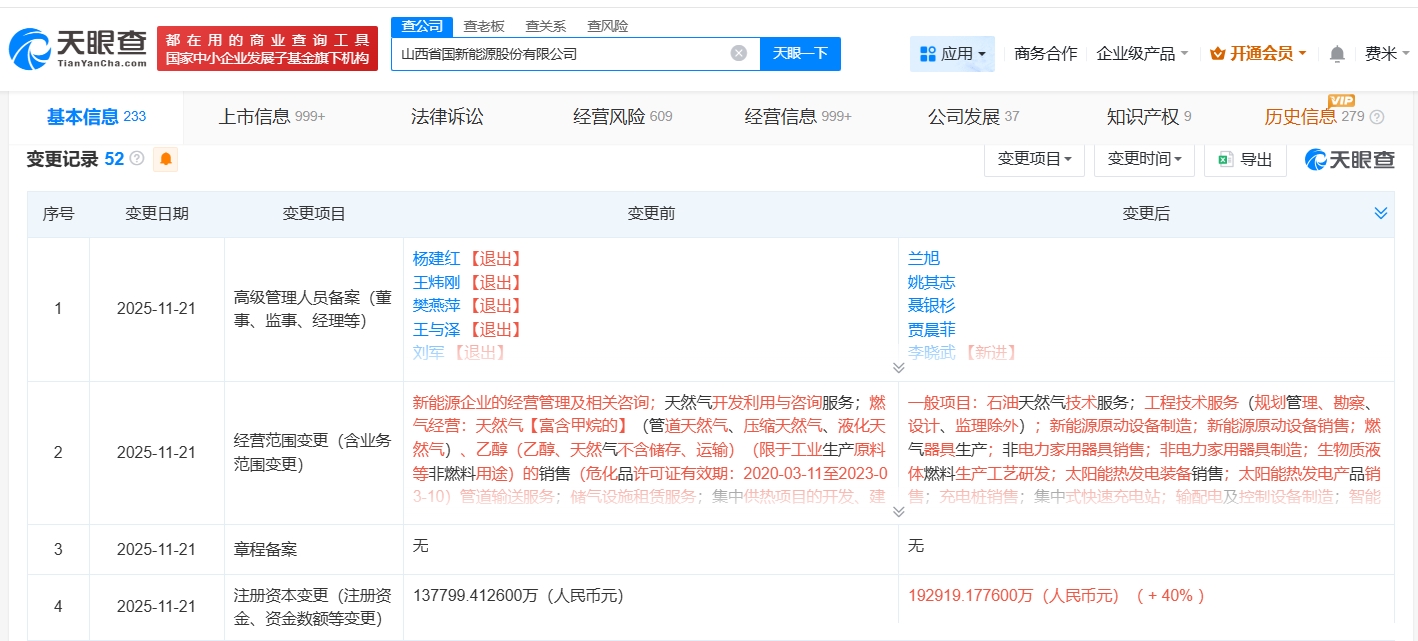
Task: Collapse rows via blue double-arrow in 变更后 header
Action: pyautogui.click(x=1380, y=212)
